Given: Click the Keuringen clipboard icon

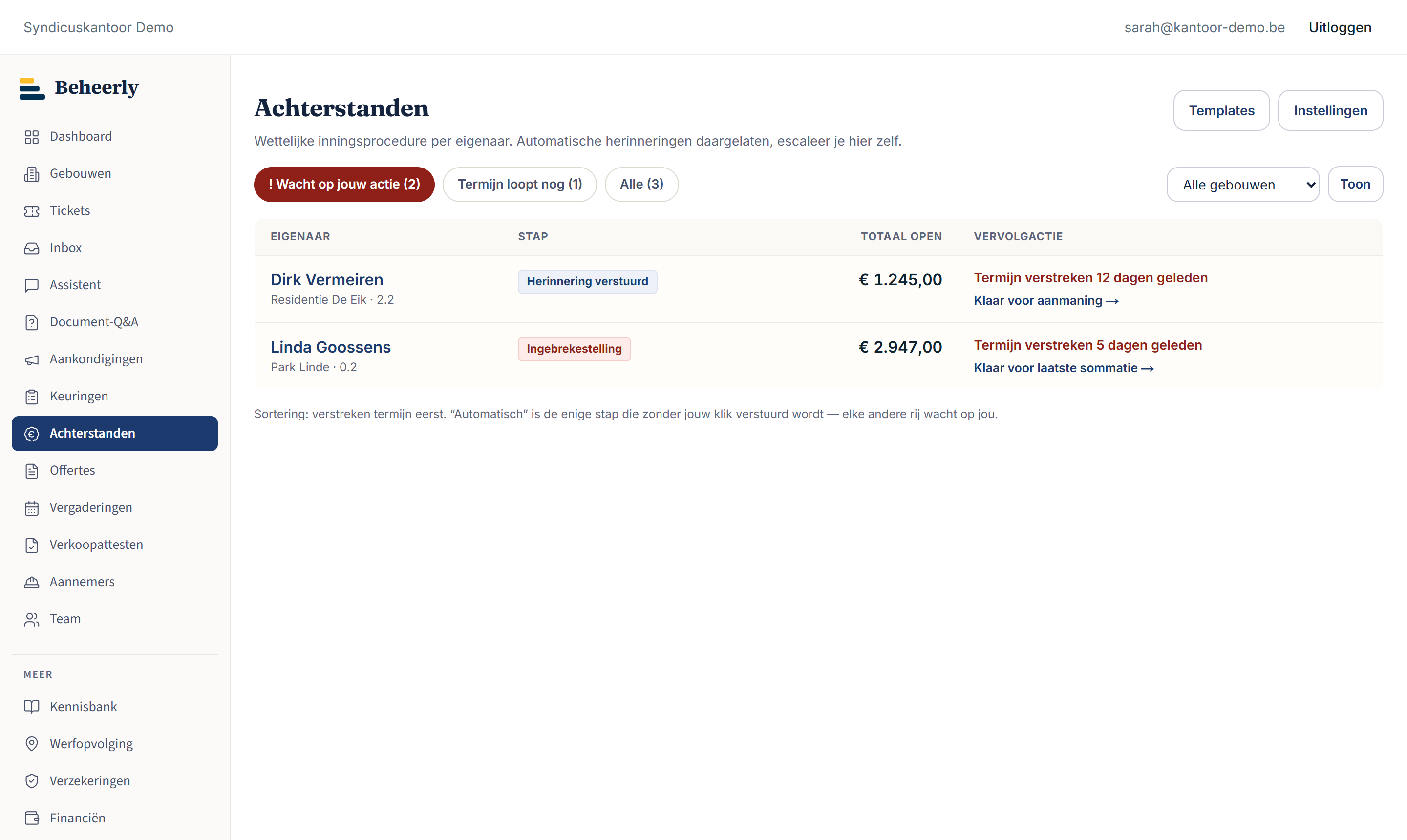Looking at the screenshot, I should tap(32, 397).
